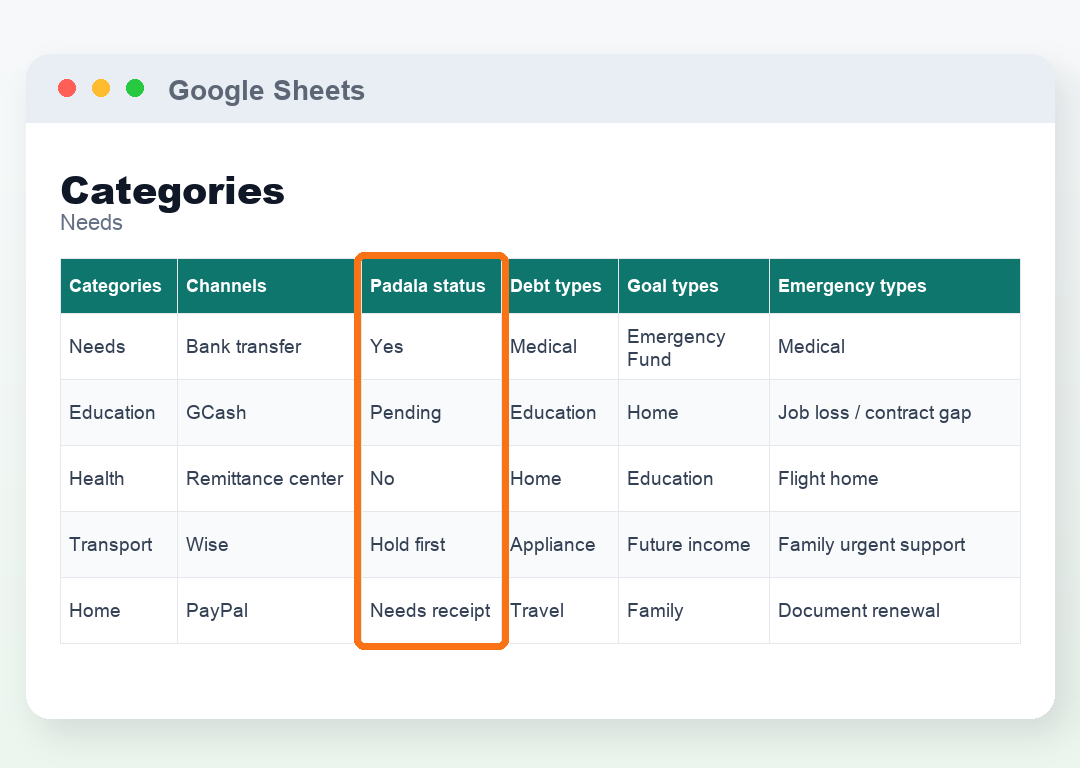
Task: Select the GCash channel cell
Action: pyautogui.click(x=269, y=413)
